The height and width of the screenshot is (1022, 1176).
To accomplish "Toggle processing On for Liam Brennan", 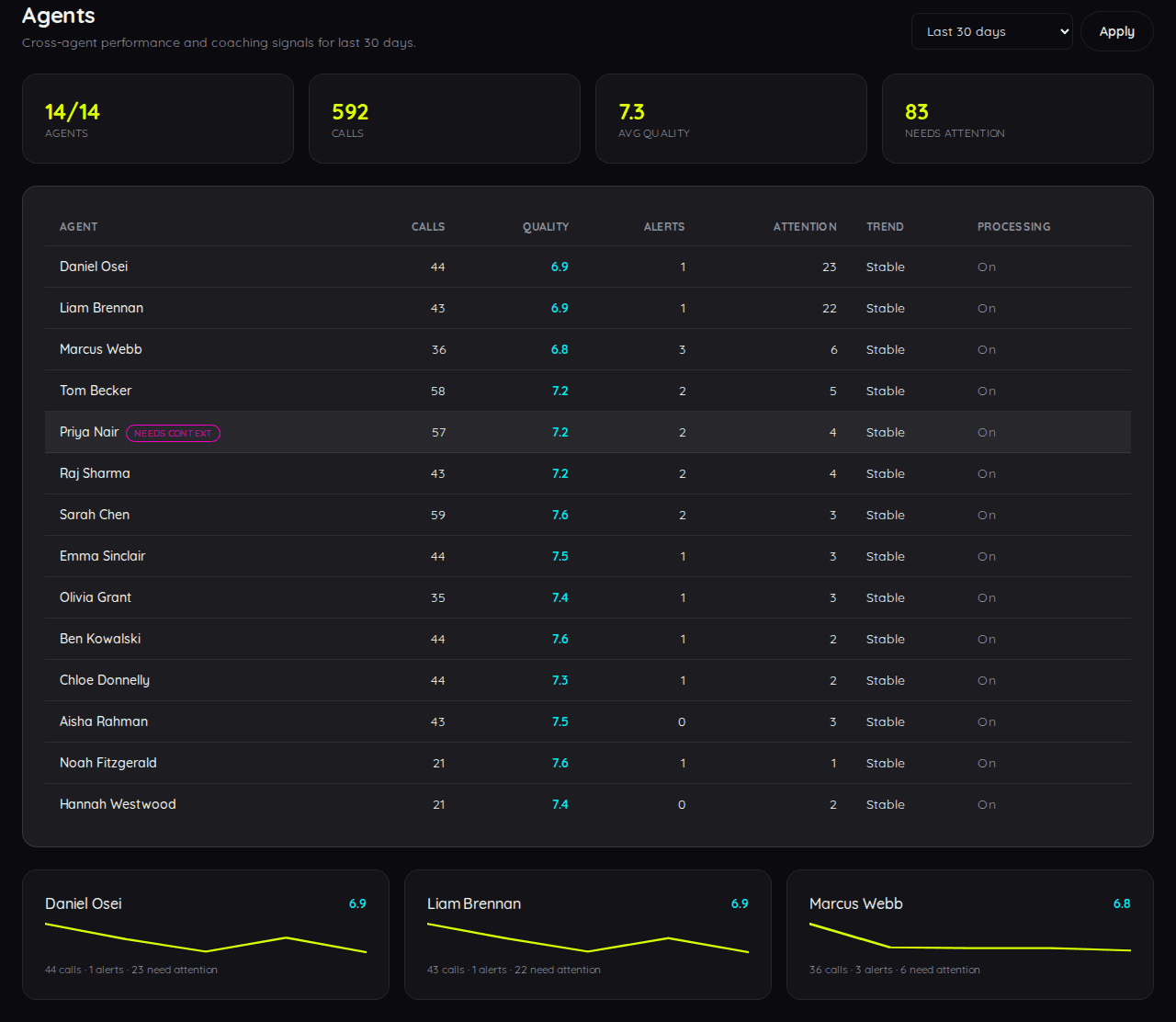I will click(x=987, y=308).
